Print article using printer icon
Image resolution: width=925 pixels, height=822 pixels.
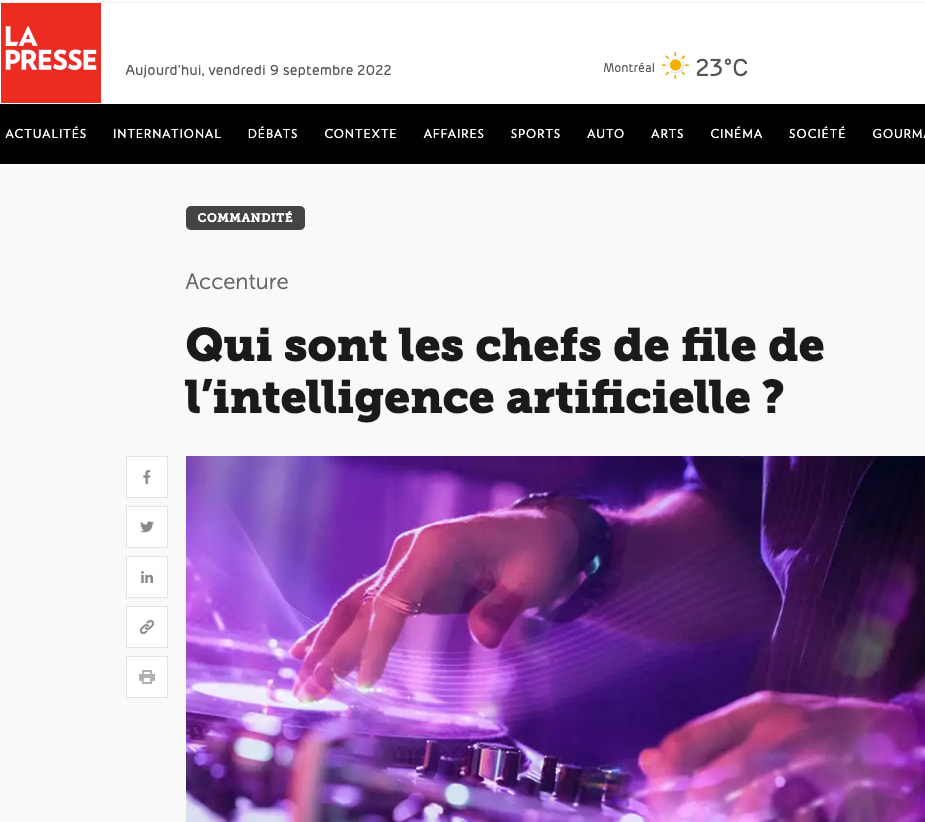[x=147, y=677]
